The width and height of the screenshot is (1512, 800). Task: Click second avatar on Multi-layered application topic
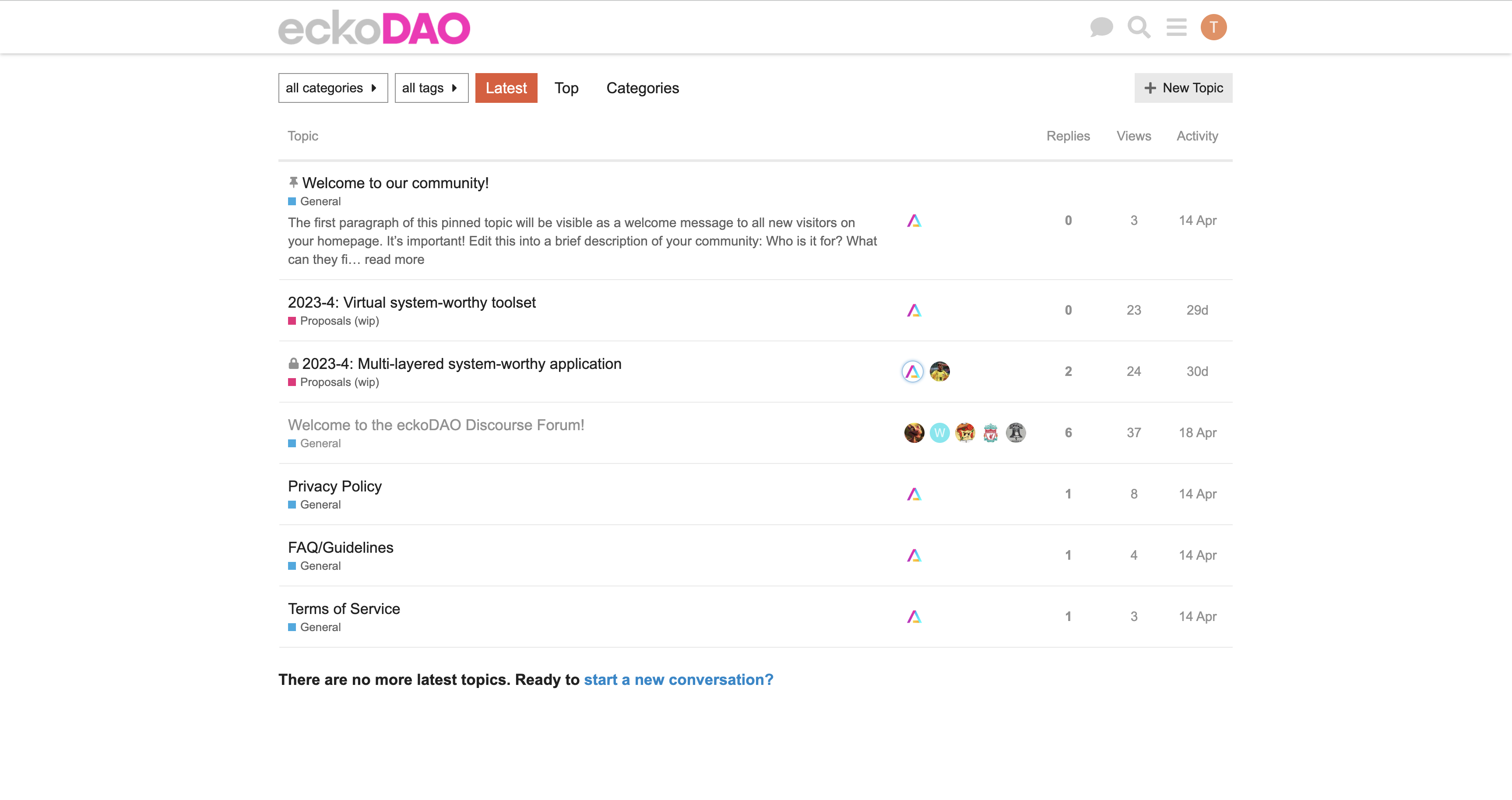pos(939,372)
